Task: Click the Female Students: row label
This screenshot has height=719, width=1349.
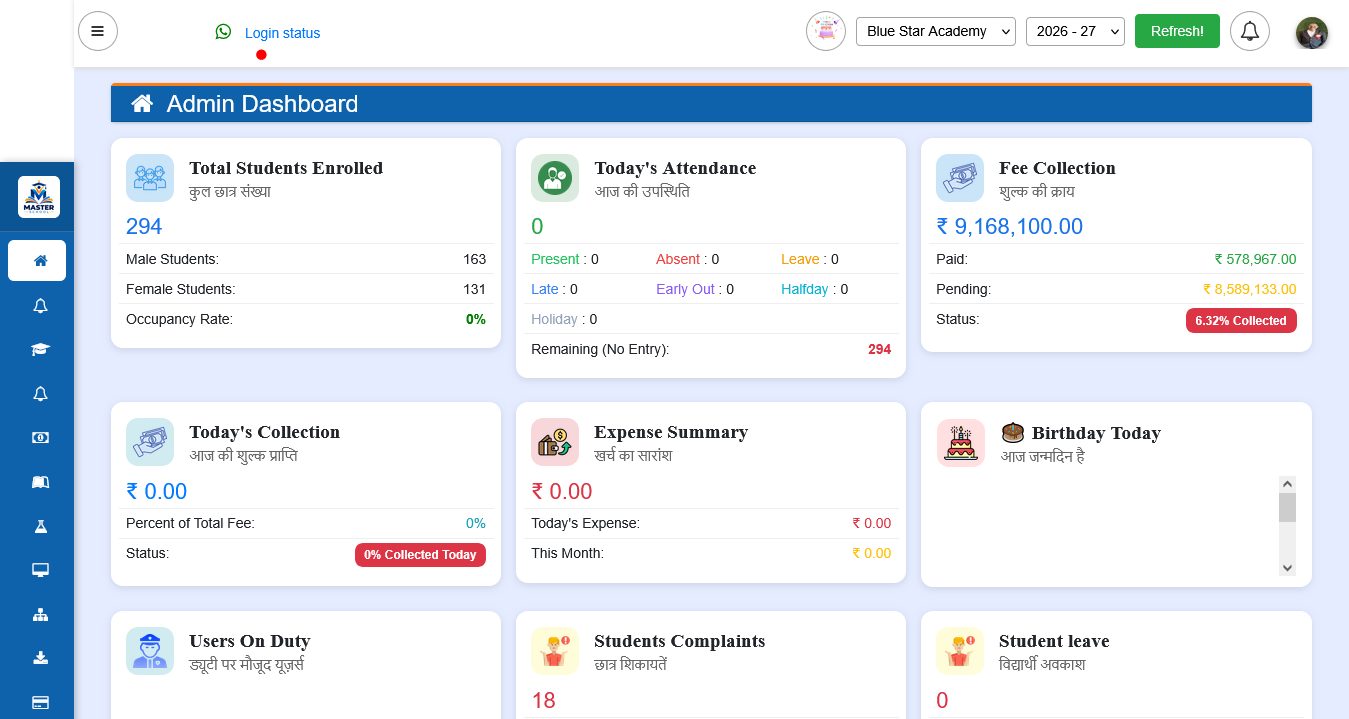Action: [181, 289]
